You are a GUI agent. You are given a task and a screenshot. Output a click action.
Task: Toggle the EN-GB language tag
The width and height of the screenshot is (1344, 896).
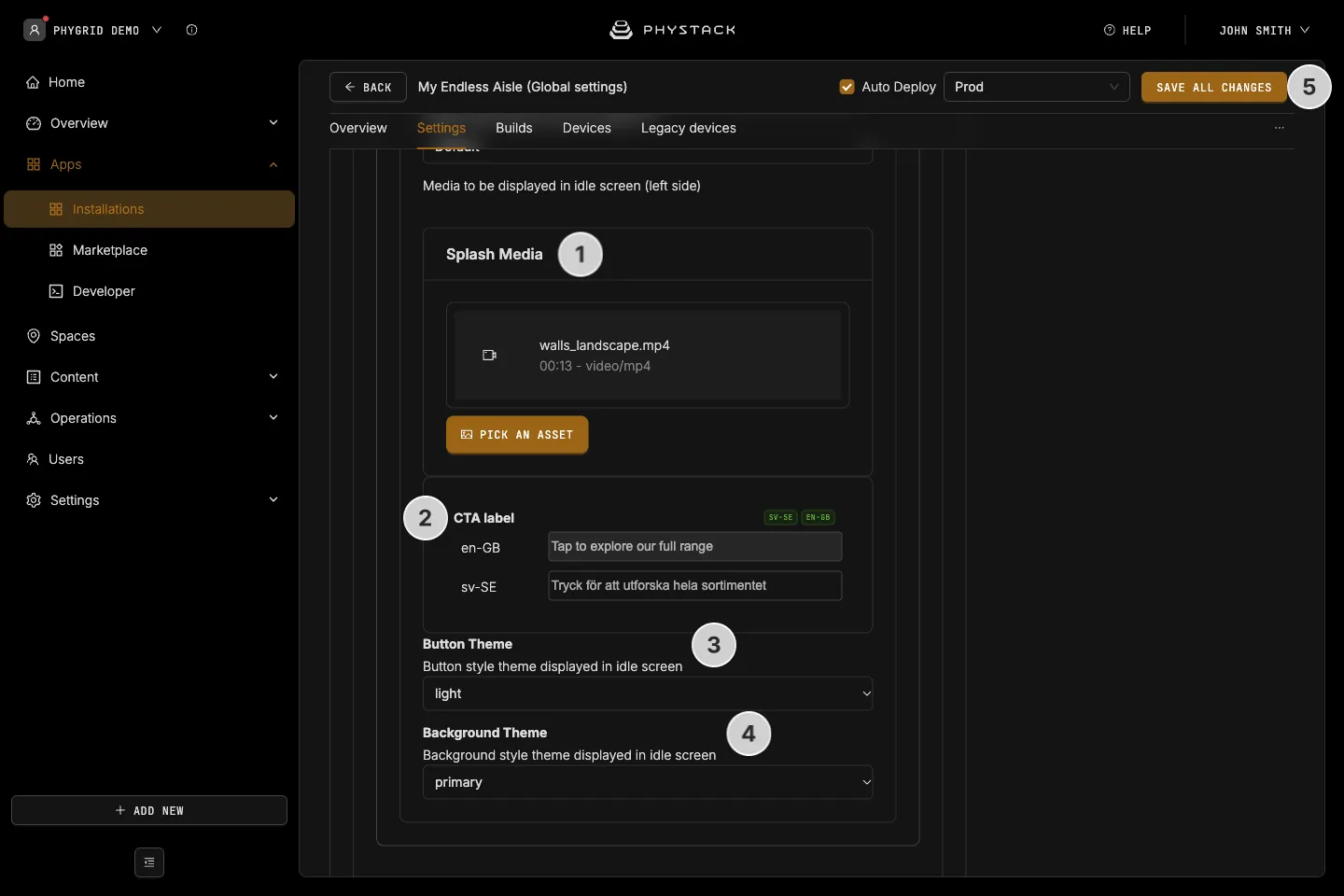(819, 517)
